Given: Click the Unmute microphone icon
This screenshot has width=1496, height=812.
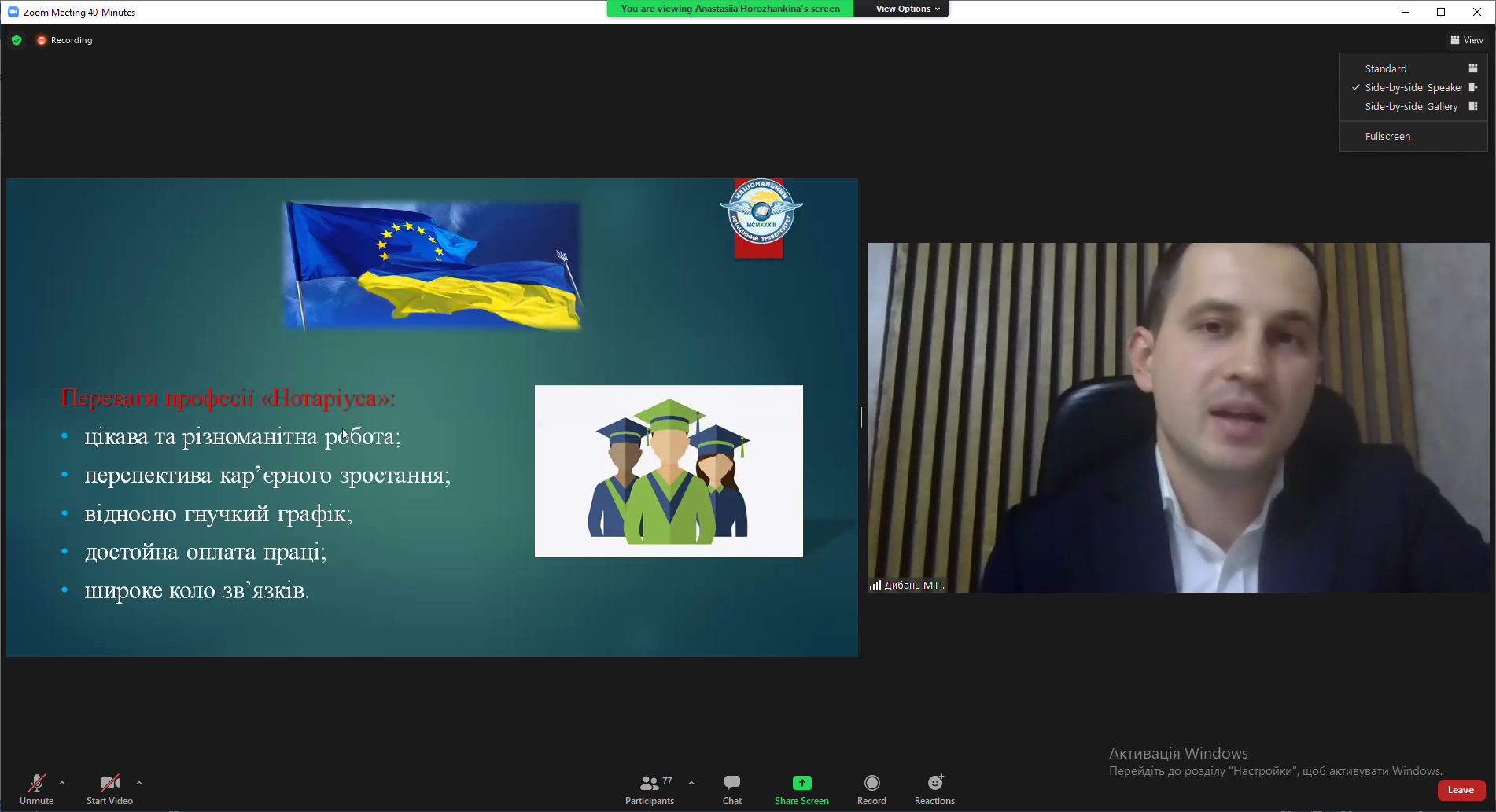Looking at the screenshot, I should tap(36, 783).
